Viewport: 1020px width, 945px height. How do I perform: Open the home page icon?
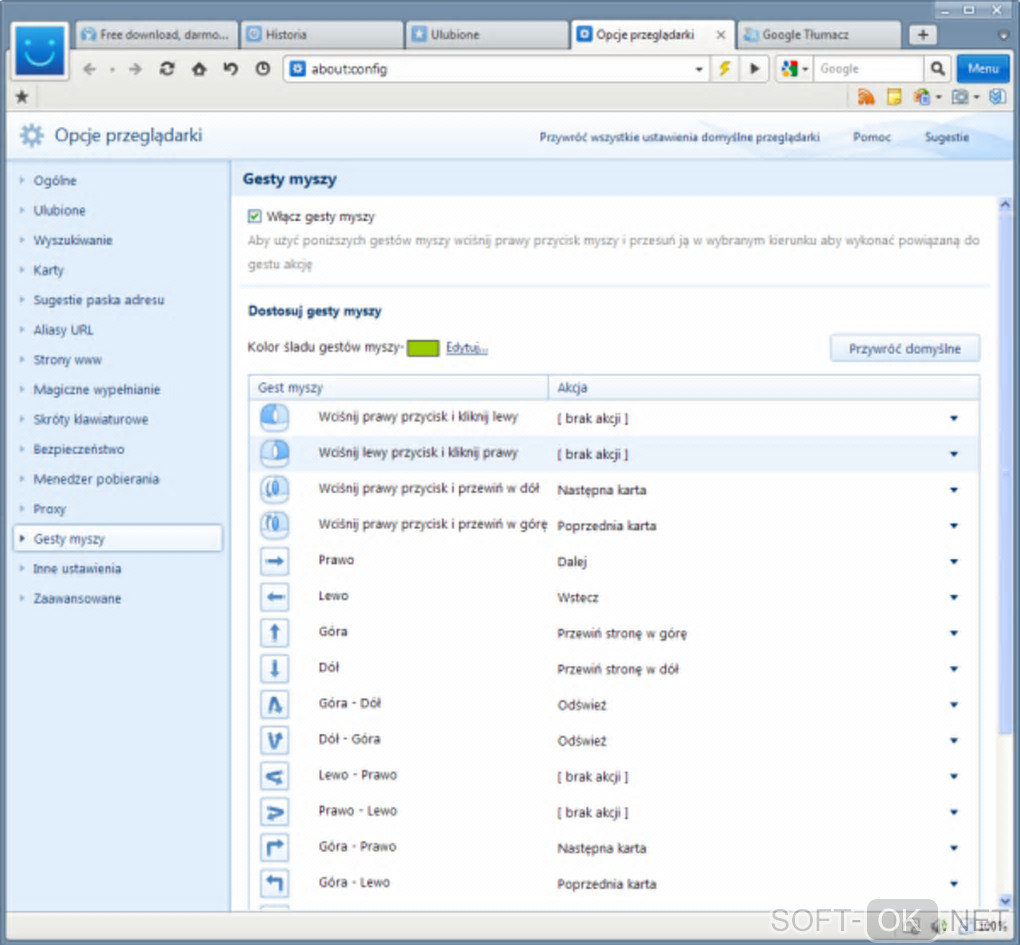click(x=199, y=69)
